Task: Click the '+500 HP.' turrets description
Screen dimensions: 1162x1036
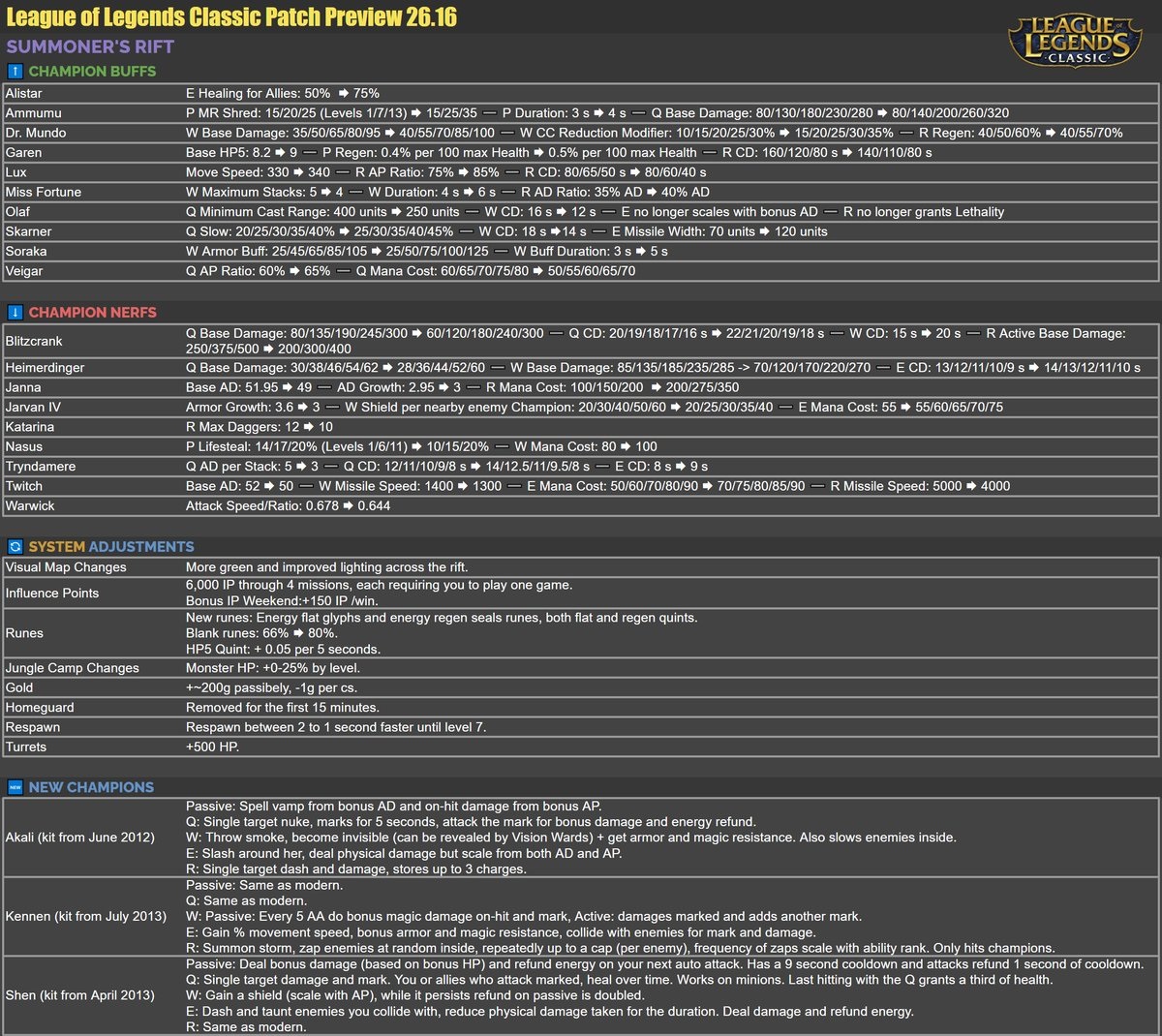Action: click(213, 747)
